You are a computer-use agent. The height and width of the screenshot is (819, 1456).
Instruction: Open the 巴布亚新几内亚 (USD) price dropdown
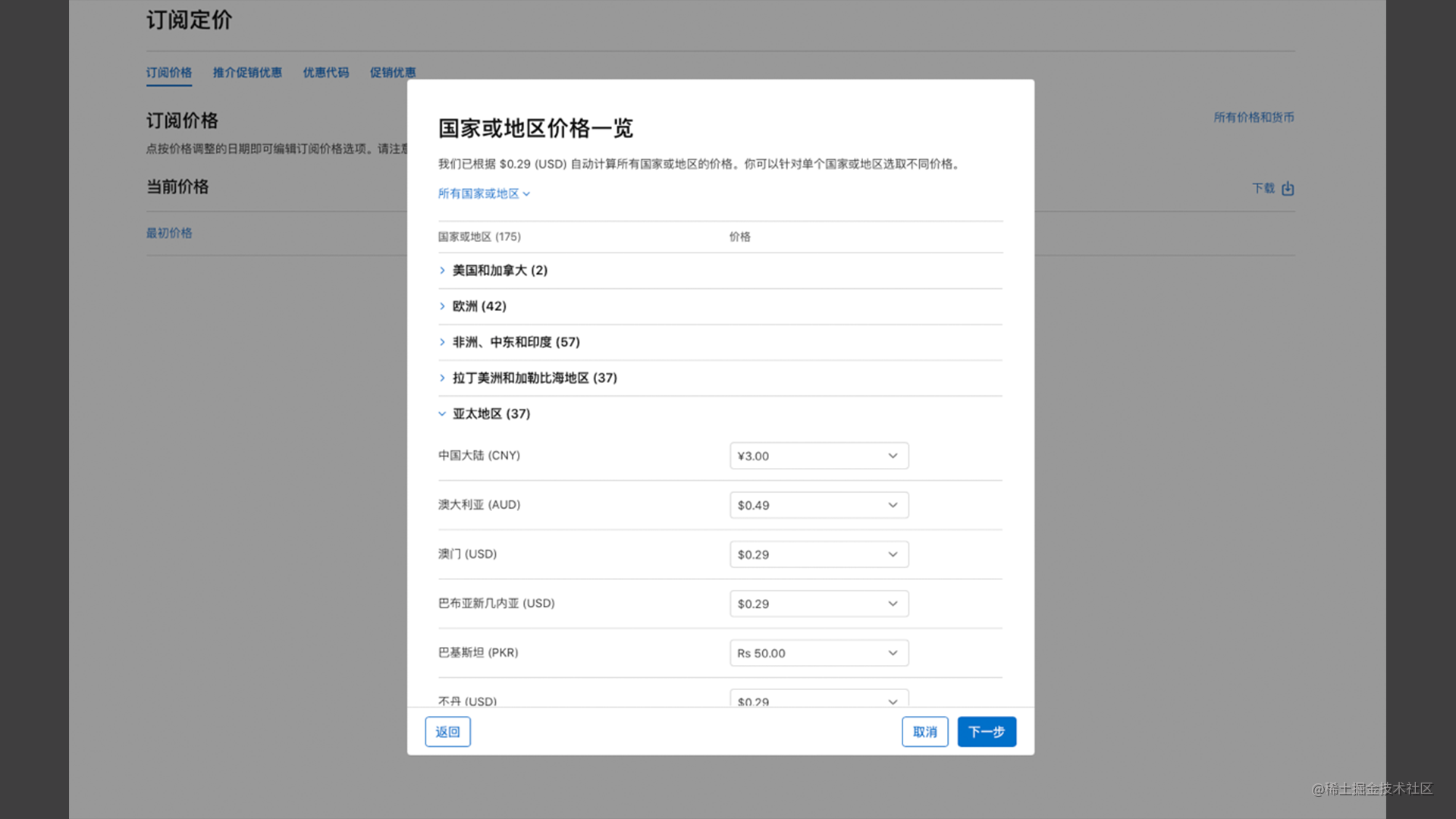click(819, 604)
